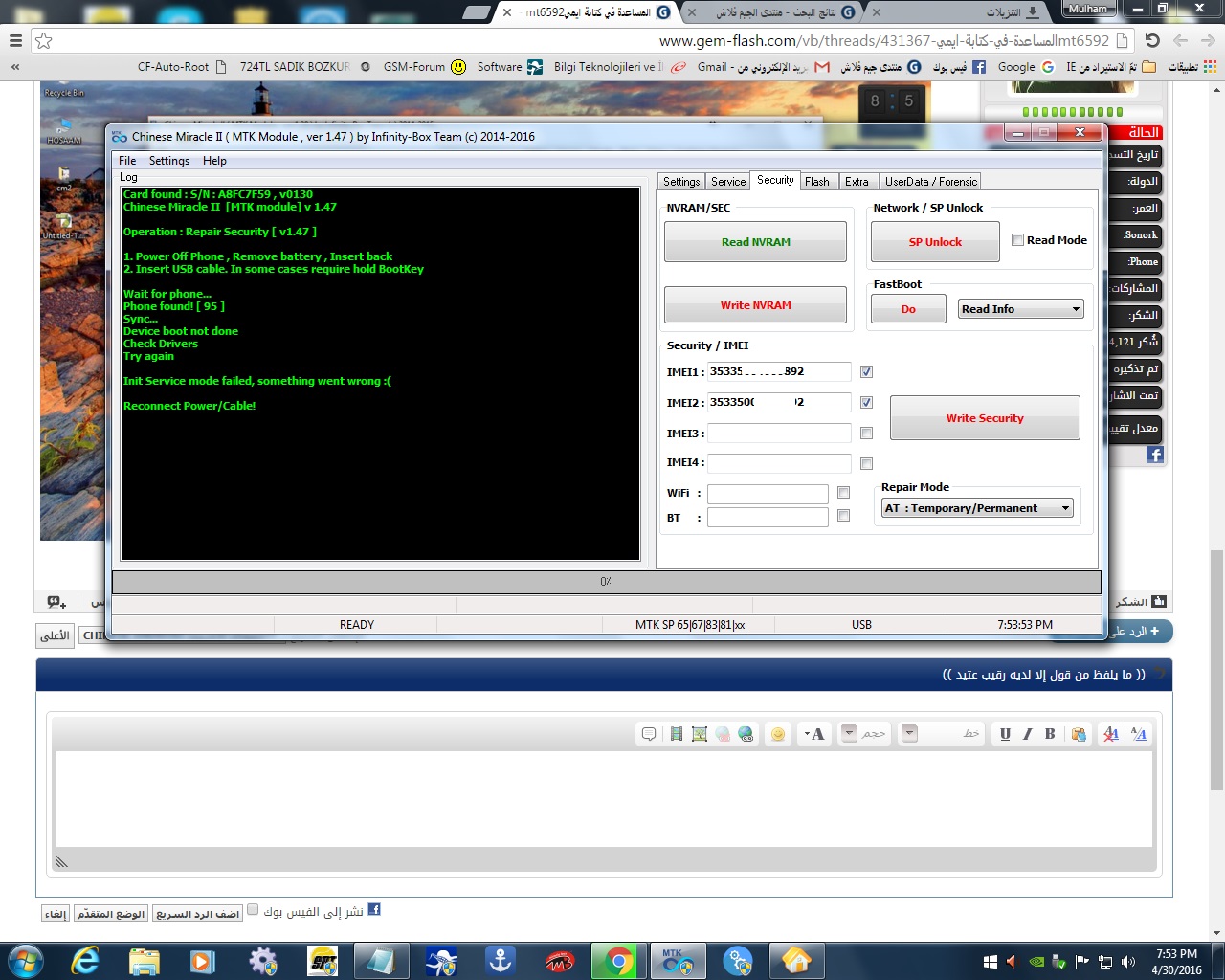Click in the WiFi address input field

coord(768,494)
